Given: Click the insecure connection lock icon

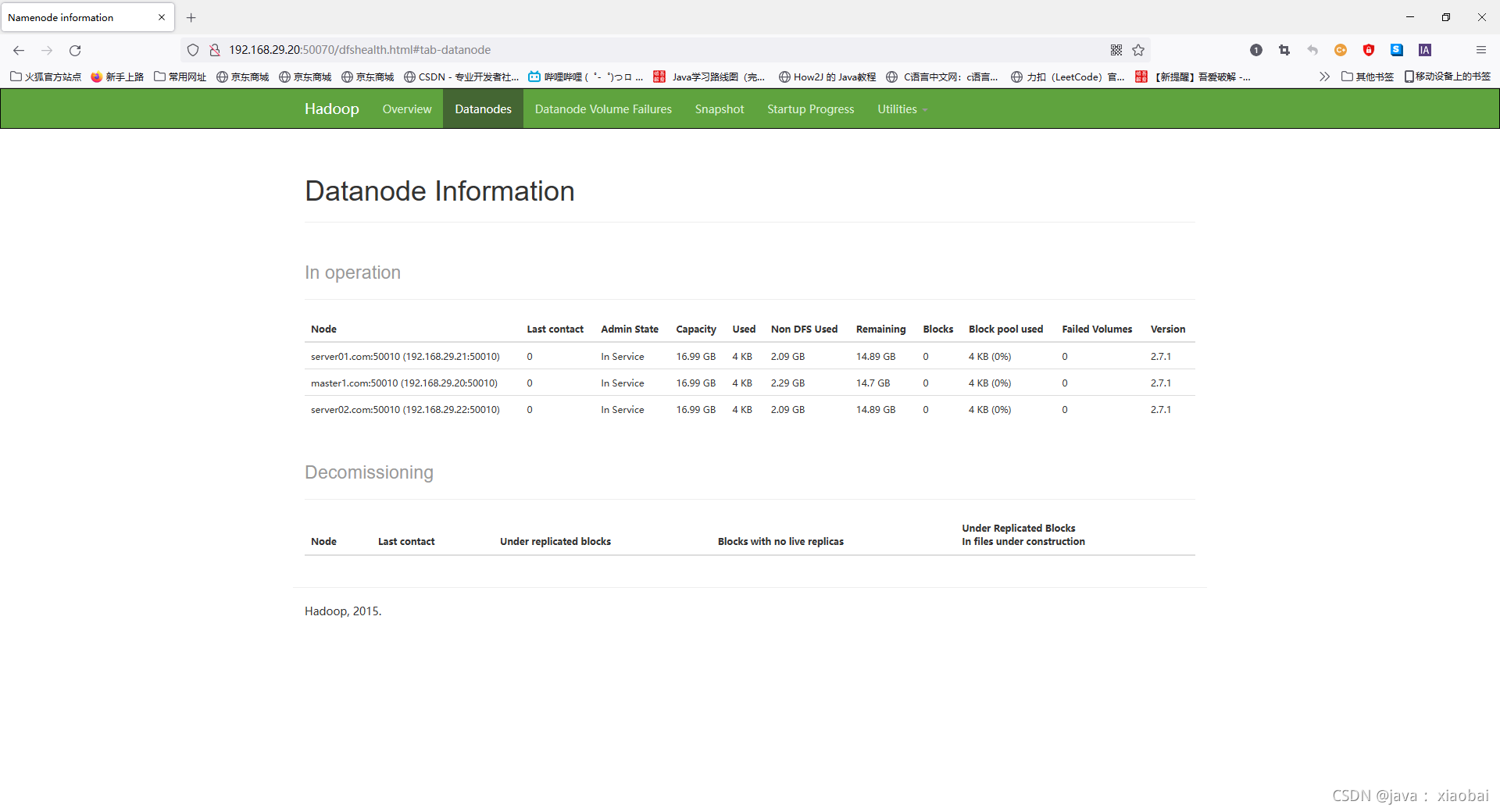Looking at the screenshot, I should click(x=214, y=50).
